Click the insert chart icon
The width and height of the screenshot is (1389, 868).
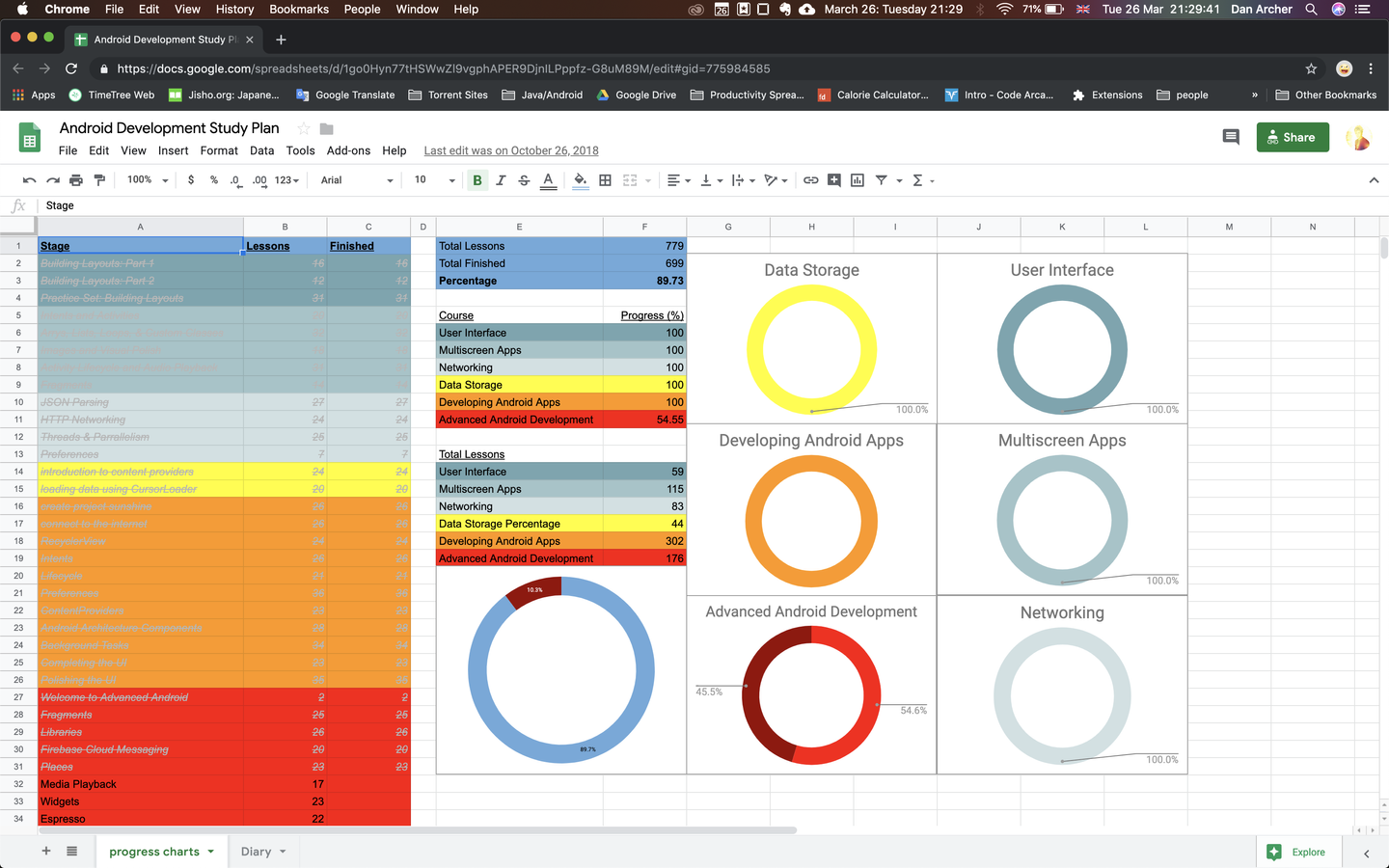click(x=858, y=180)
